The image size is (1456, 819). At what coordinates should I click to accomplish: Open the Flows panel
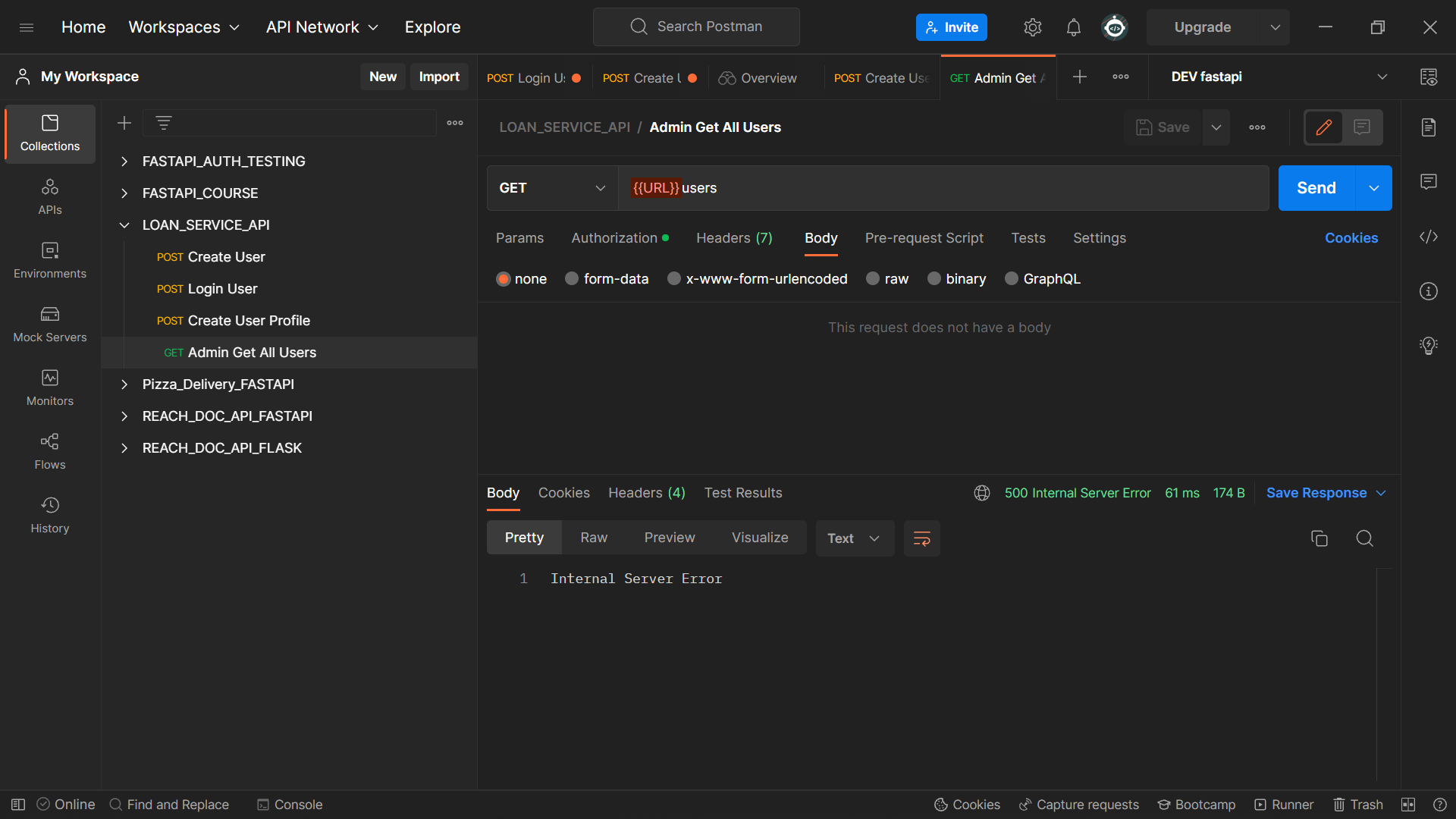(x=49, y=451)
